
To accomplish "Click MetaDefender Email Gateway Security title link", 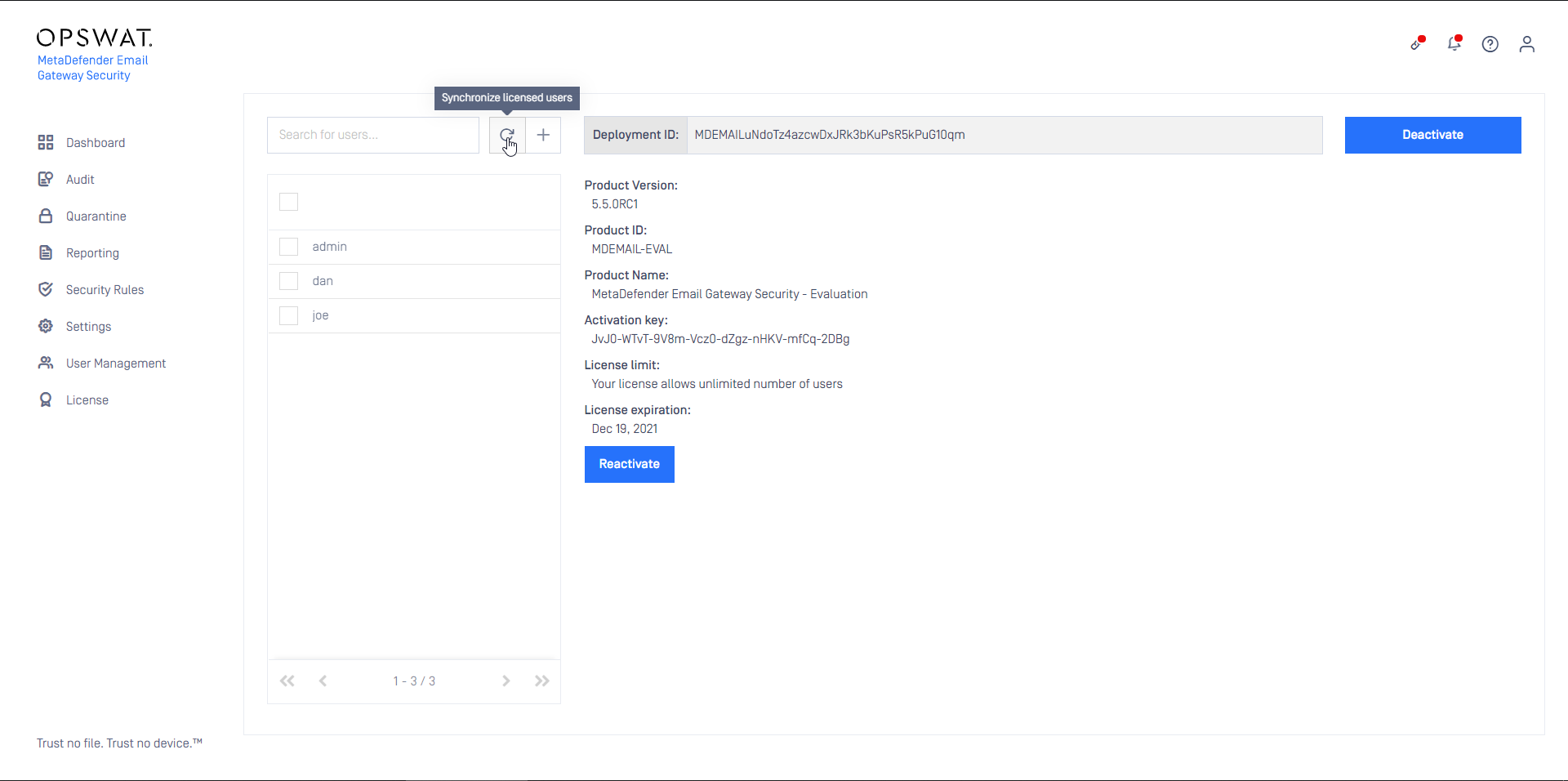I will pos(92,68).
